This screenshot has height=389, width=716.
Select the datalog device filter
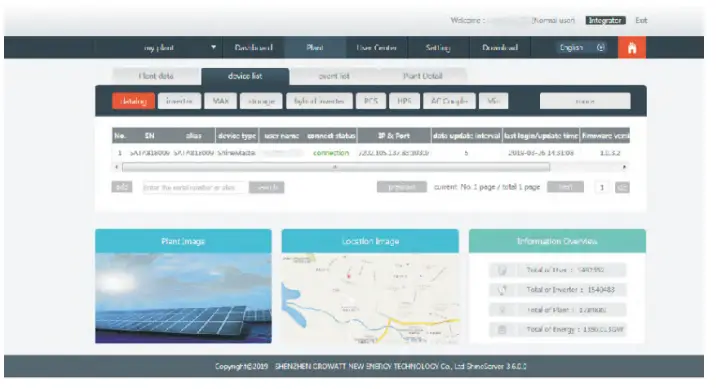(x=133, y=101)
